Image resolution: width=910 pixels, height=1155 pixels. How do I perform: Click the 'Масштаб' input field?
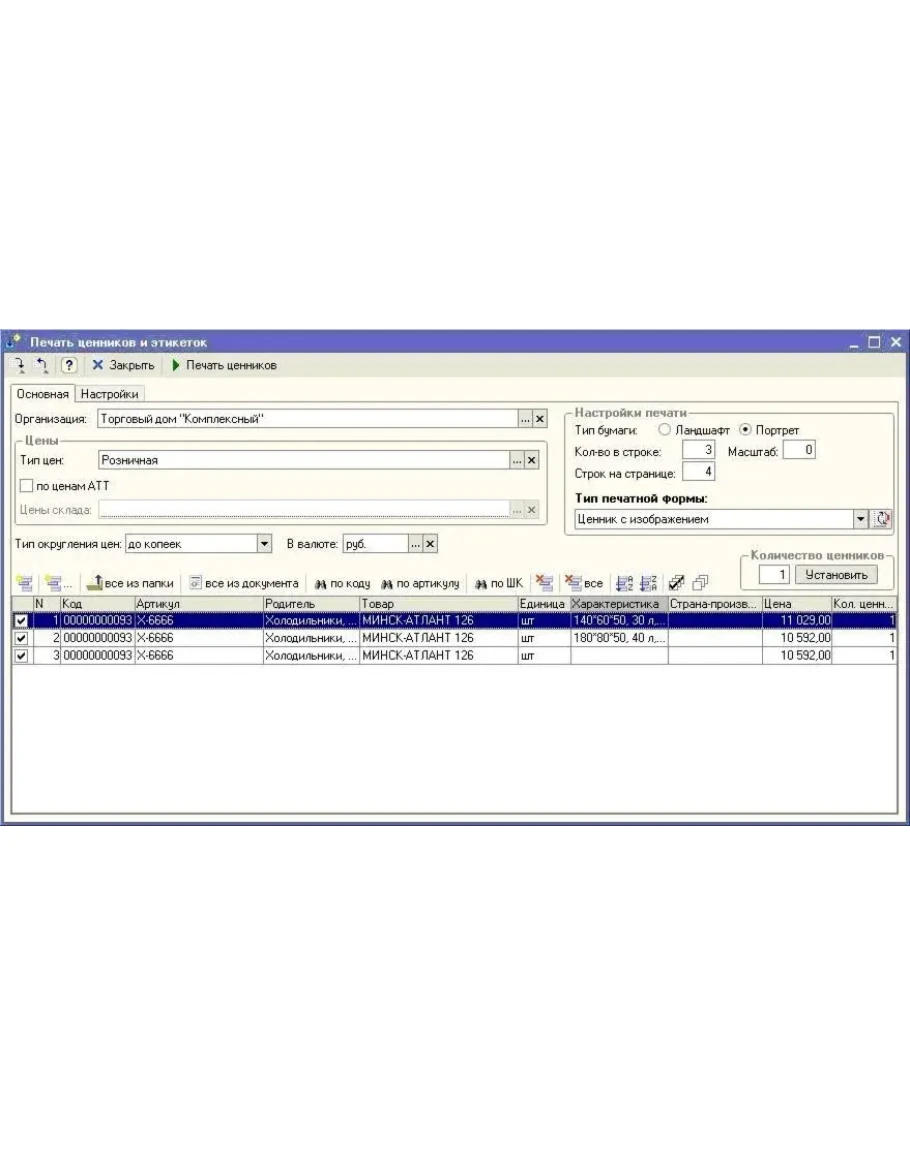click(x=800, y=451)
